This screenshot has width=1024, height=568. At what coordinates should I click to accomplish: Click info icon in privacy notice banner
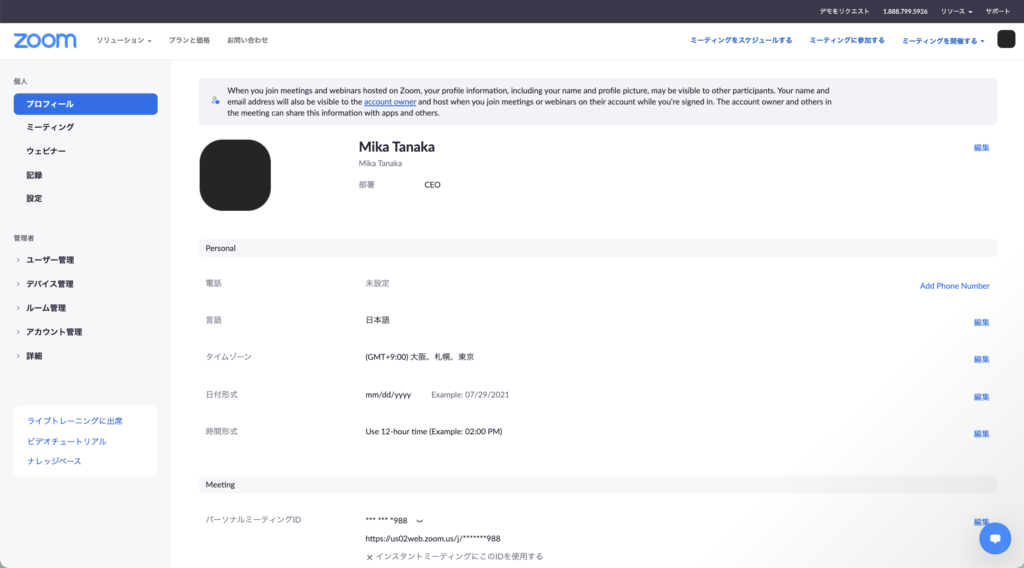point(215,101)
